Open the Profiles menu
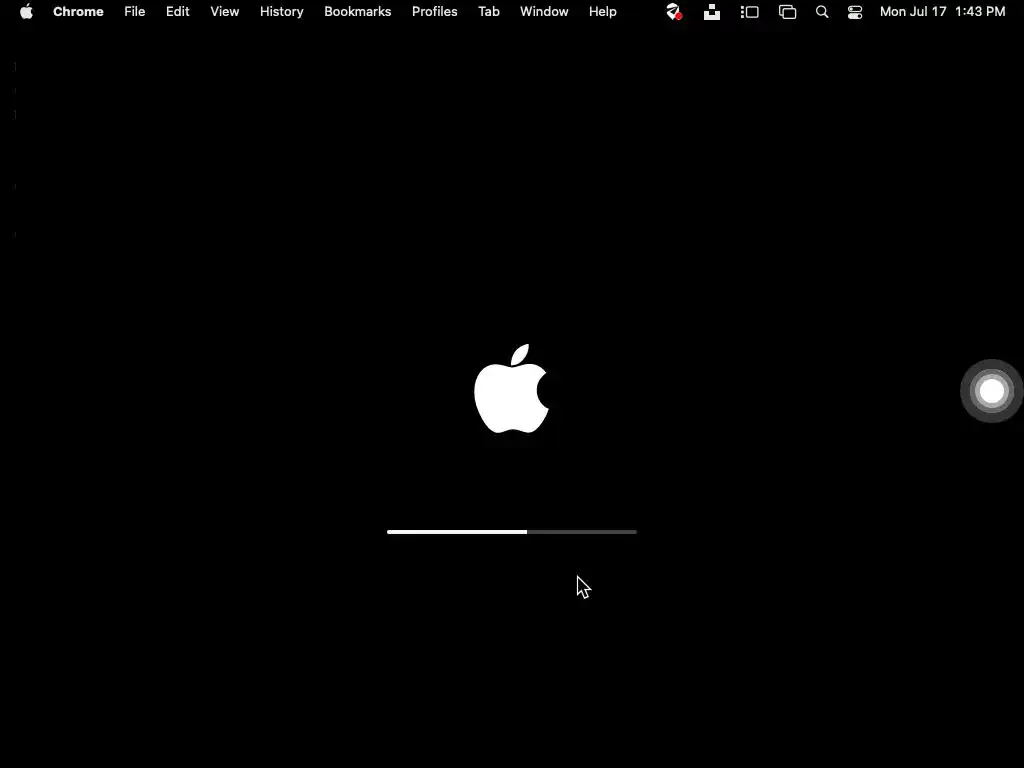 435,12
